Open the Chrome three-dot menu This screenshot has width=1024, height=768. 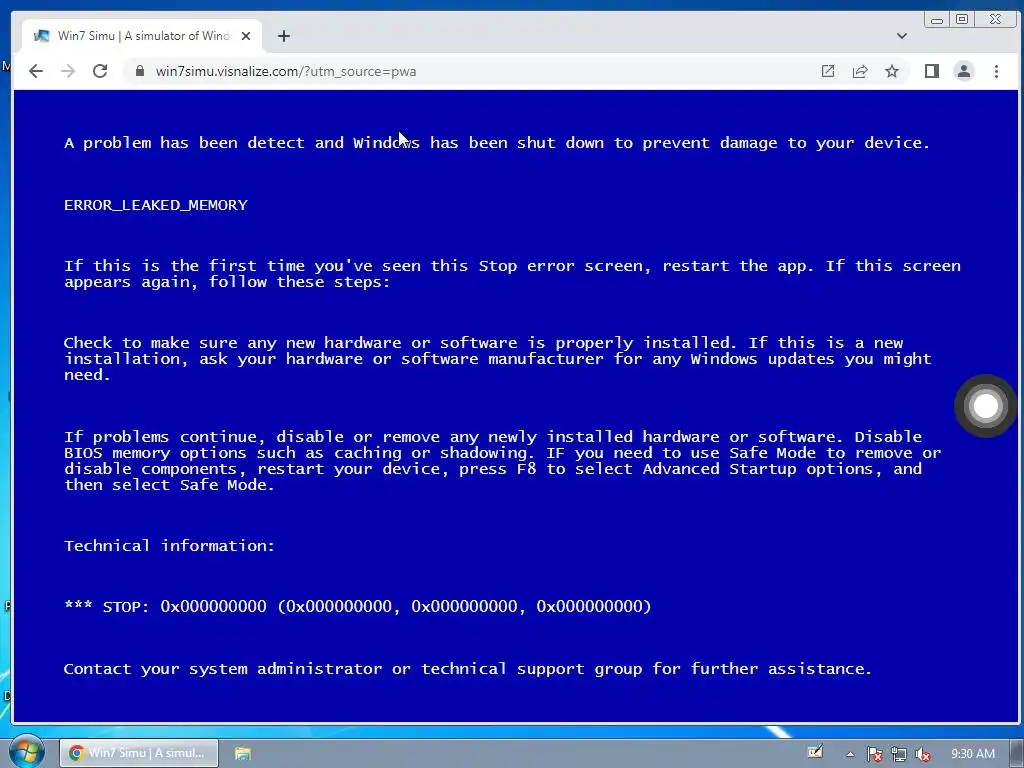point(996,71)
